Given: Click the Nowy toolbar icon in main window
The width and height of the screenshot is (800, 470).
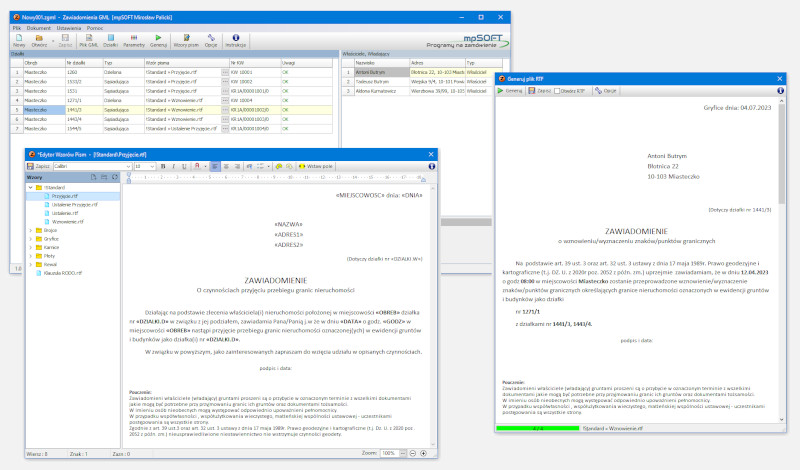Looking at the screenshot, I should 19,38.
